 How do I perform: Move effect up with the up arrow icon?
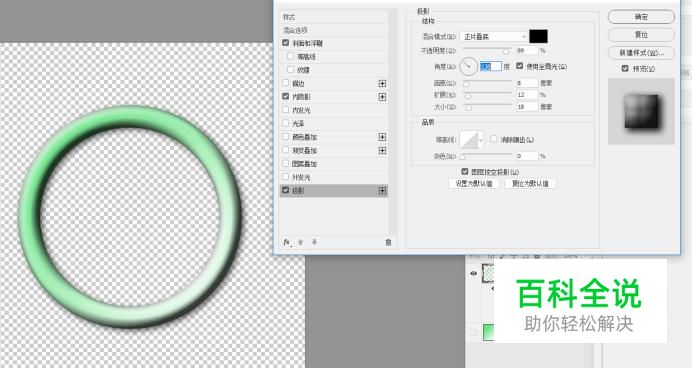click(x=301, y=242)
